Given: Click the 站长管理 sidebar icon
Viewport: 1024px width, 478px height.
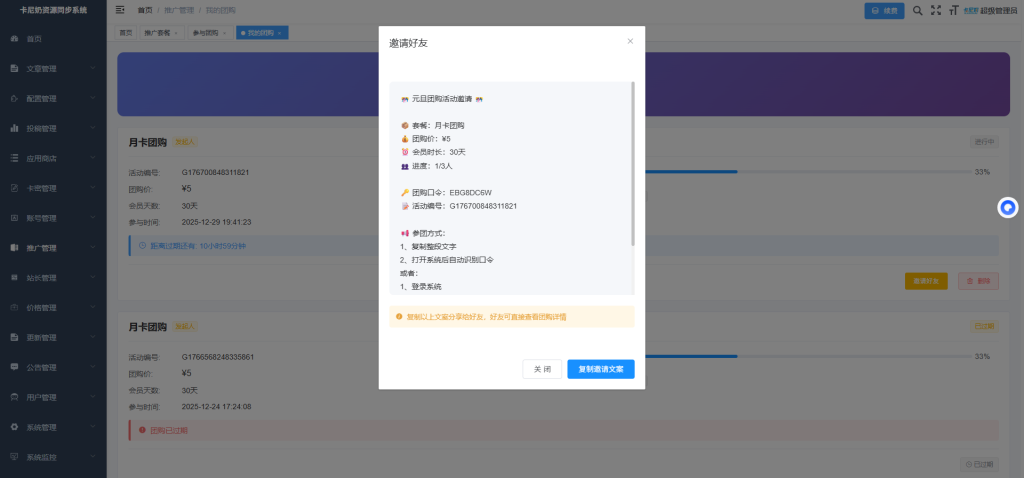Looking at the screenshot, I should (14, 278).
